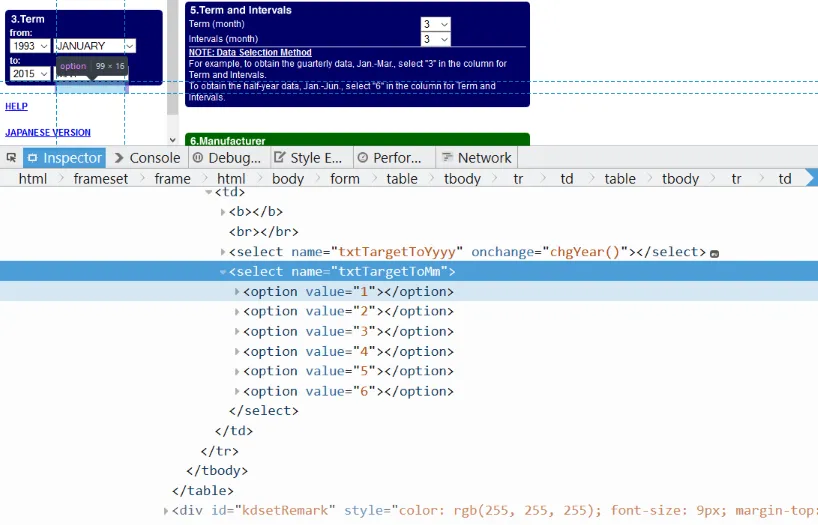The image size is (818, 525).
Task: Expand the txtTargetToYyyy select node
Action: click(x=223, y=252)
